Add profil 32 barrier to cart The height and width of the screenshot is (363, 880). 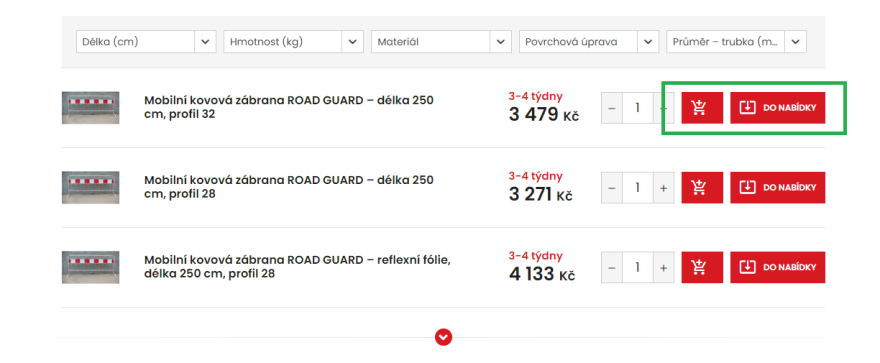702,108
